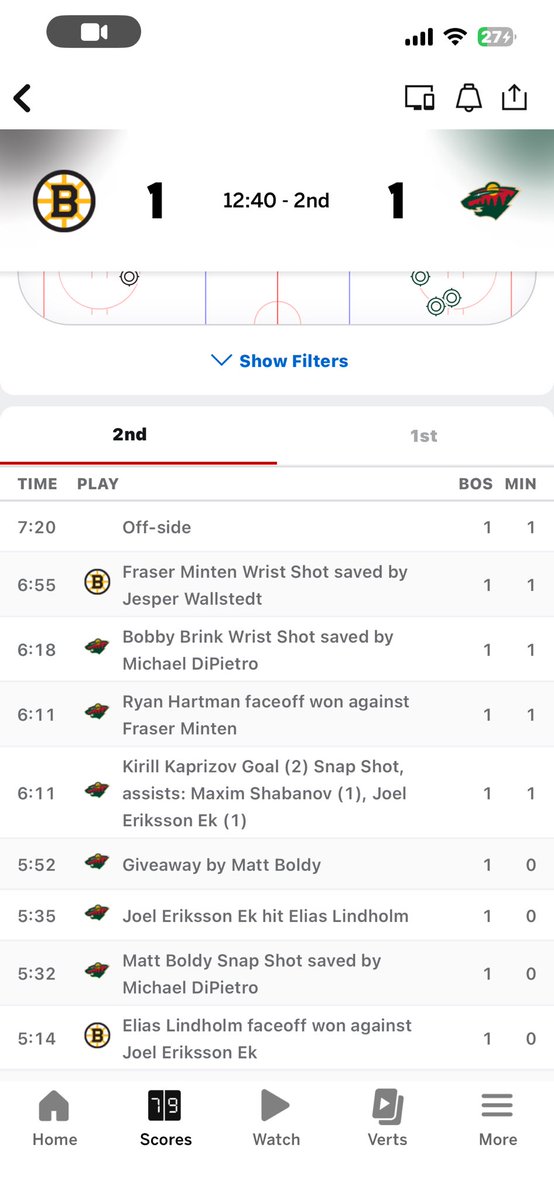This screenshot has width=554, height=1199.
Task: Tap the Fraser Minten wrist shot play
Action: (x=277, y=585)
